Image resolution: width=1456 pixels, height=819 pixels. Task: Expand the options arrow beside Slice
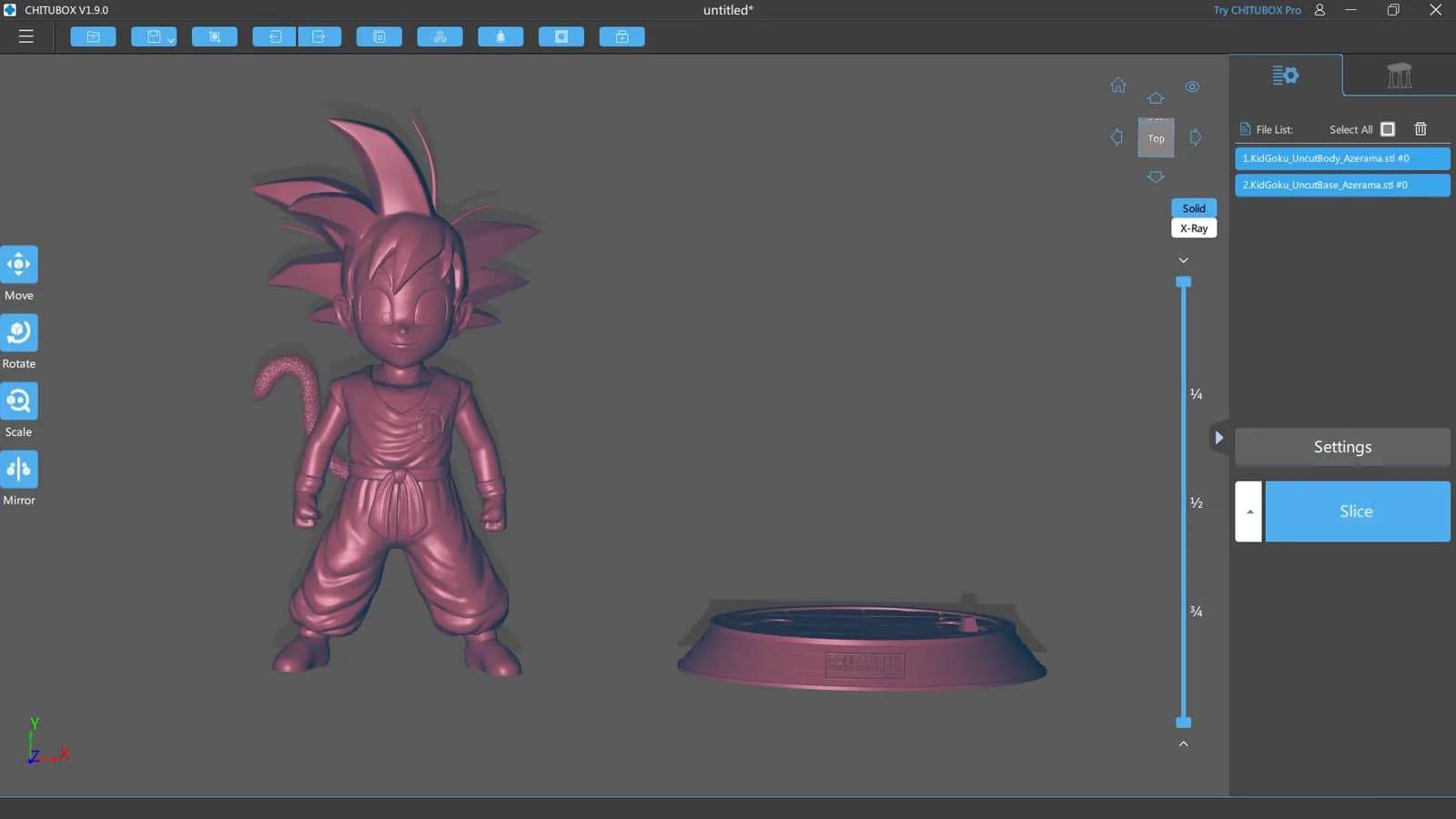(1249, 511)
